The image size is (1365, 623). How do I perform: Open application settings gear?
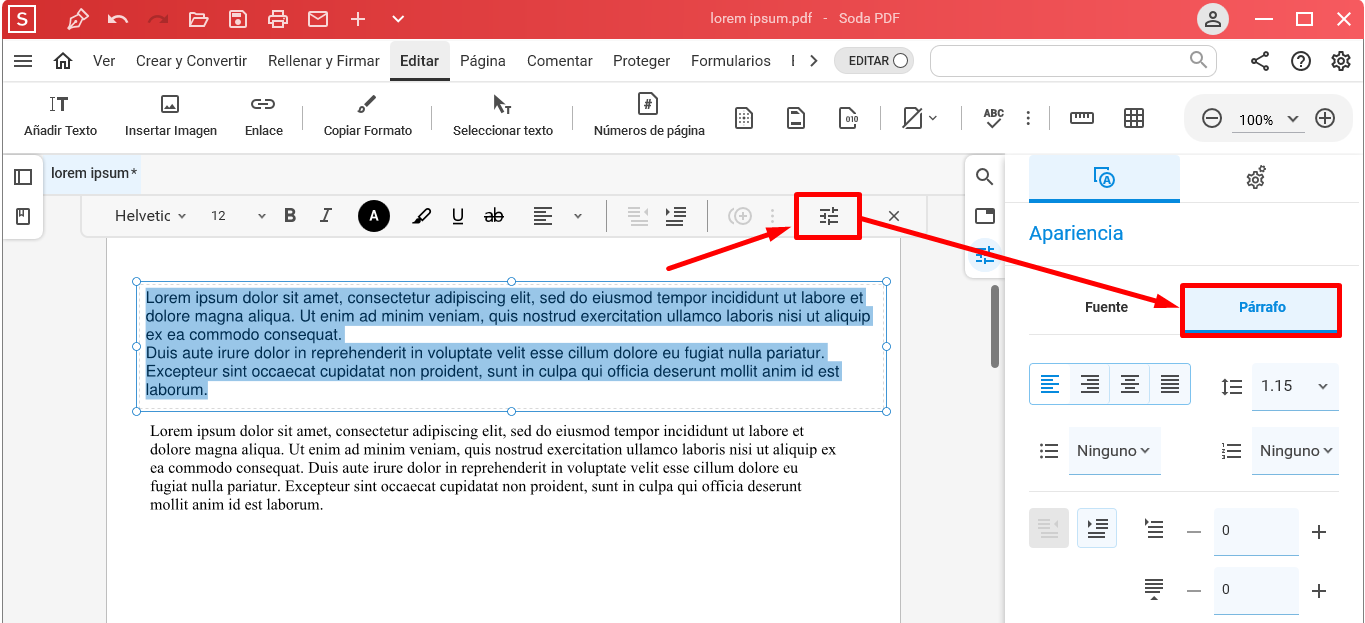tap(1341, 61)
